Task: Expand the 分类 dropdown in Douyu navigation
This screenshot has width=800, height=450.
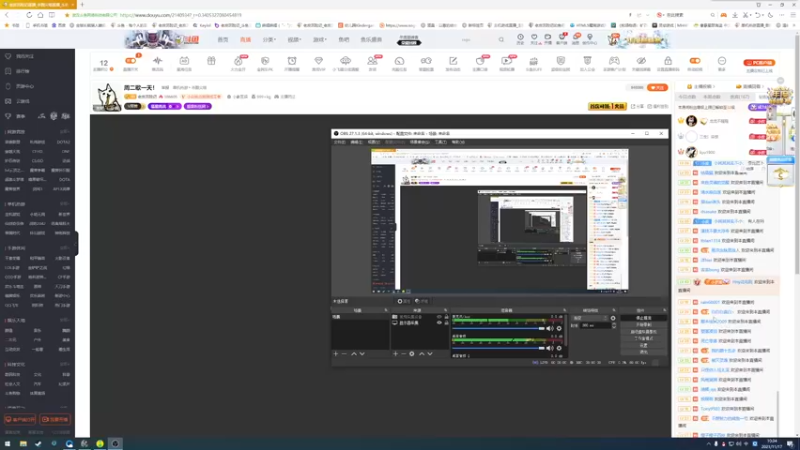Action: pyautogui.click(x=269, y=39)
